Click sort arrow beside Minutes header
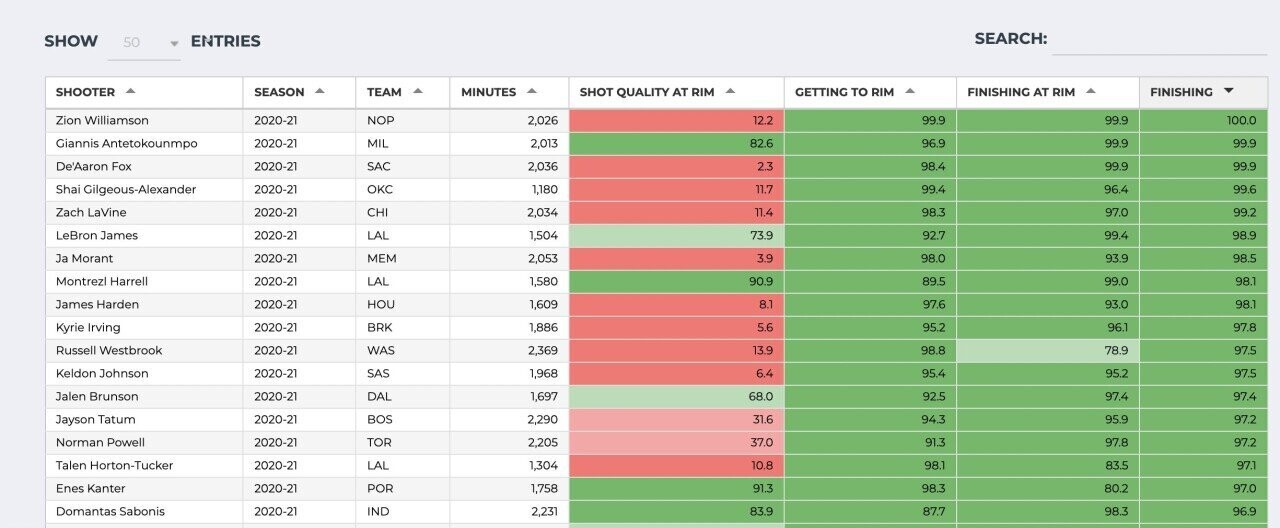1280x528 pixels. coord(532,91)
